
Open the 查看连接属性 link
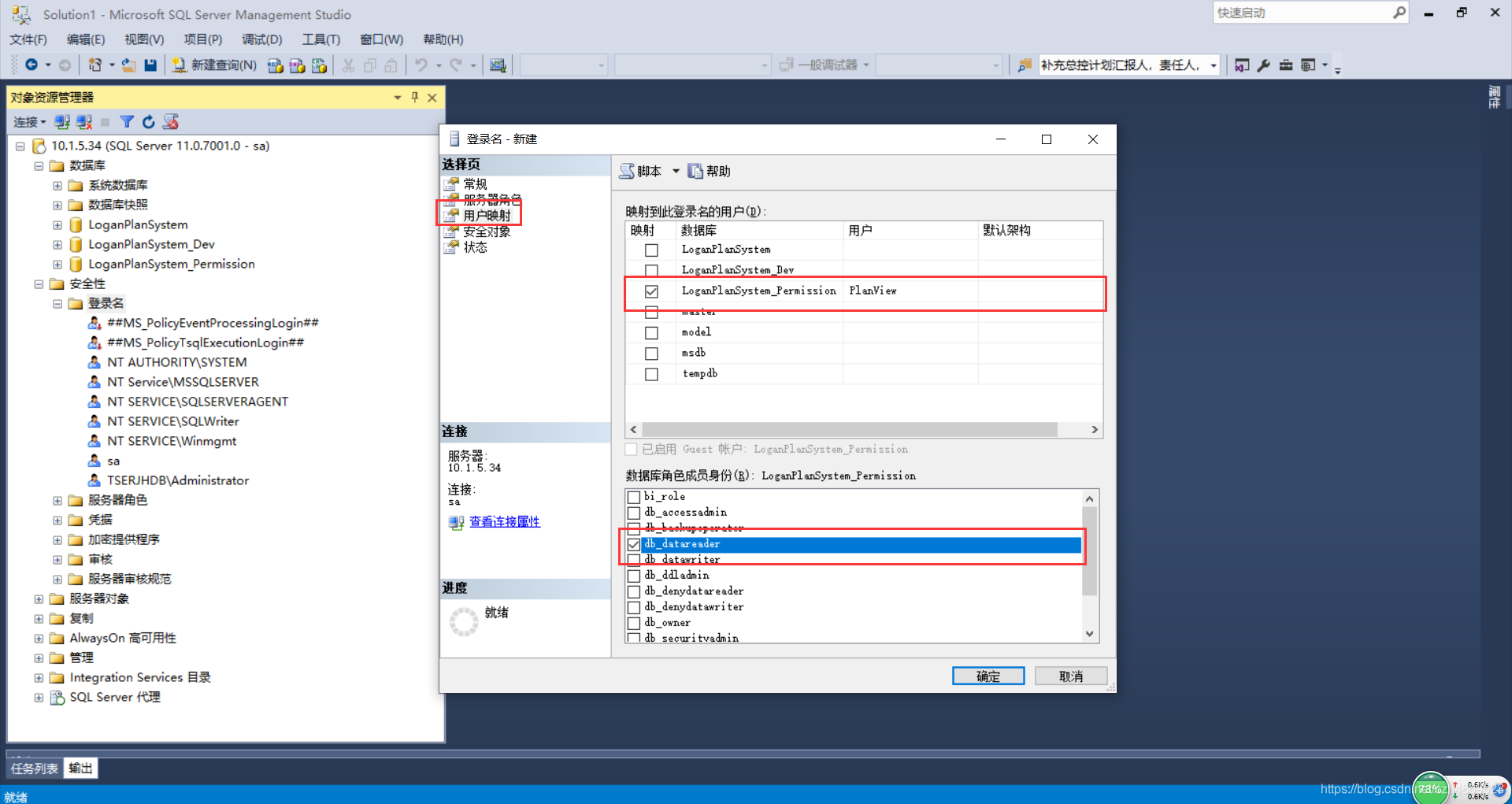click(505, 521)
